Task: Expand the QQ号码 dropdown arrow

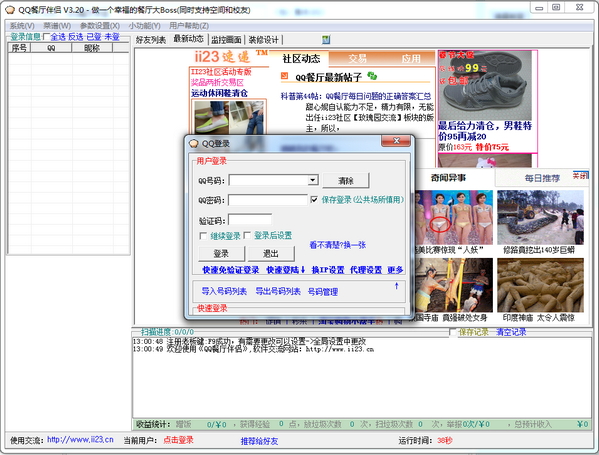Action: point(313,180)
